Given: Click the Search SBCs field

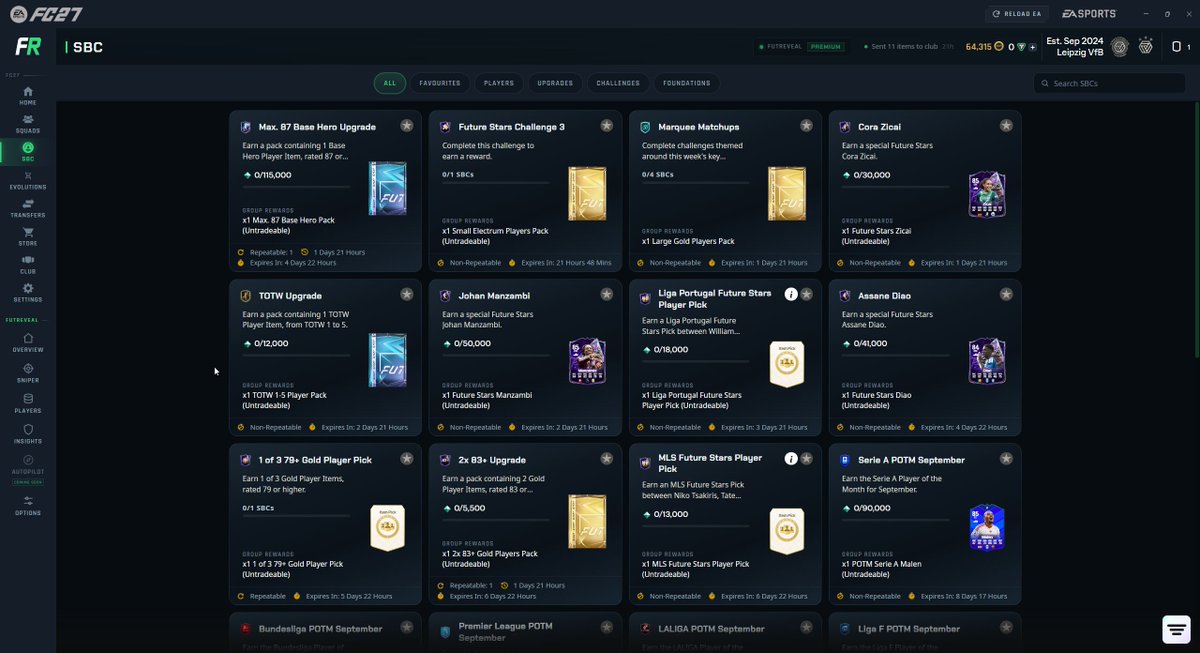Looking at the screenshot, I should click(x=1111, y=83).
